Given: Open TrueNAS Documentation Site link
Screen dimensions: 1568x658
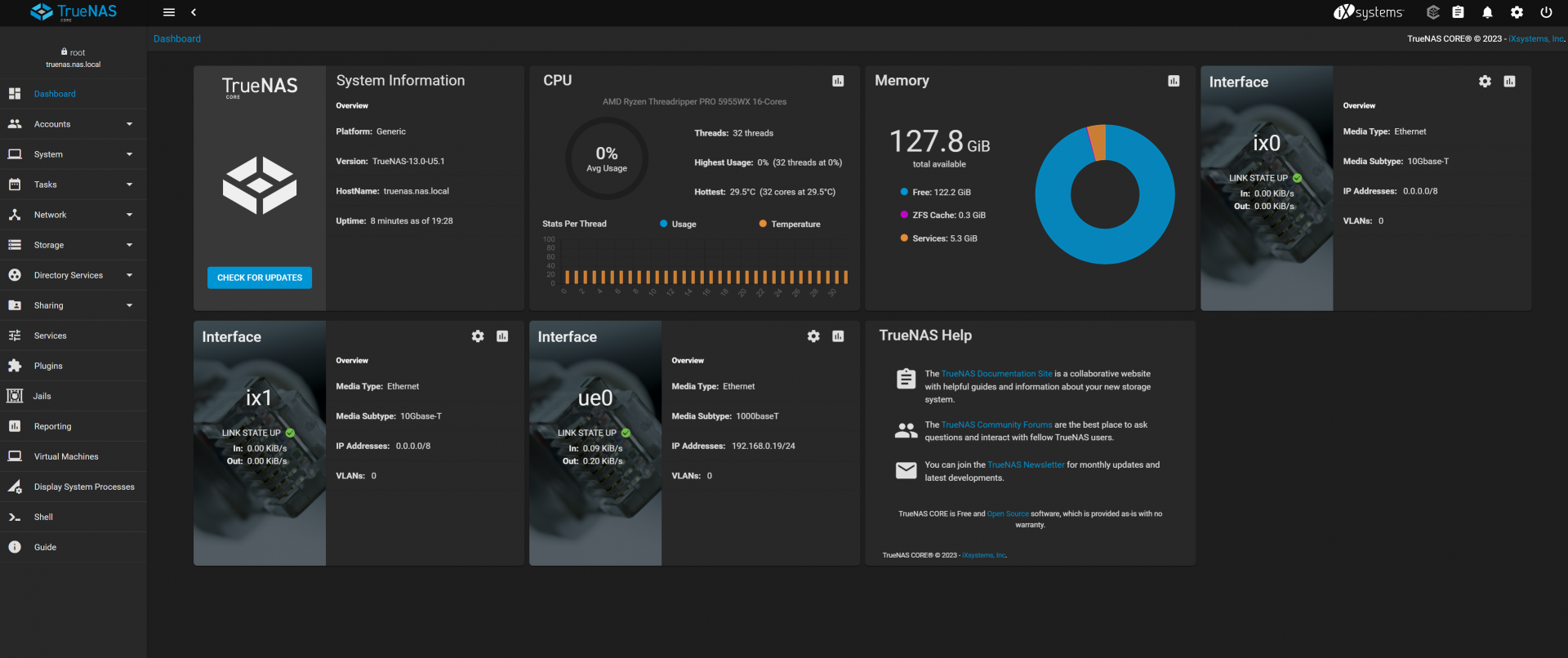Looking at the screenshot, I should pos(997,374).
